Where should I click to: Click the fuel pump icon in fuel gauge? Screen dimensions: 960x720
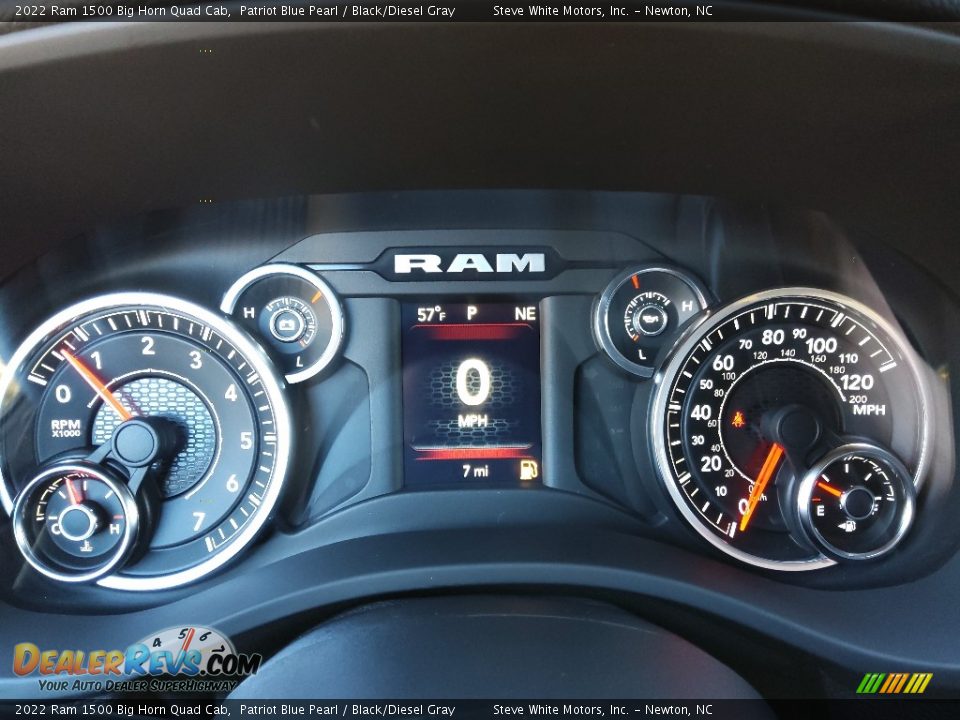pos(847,525)
